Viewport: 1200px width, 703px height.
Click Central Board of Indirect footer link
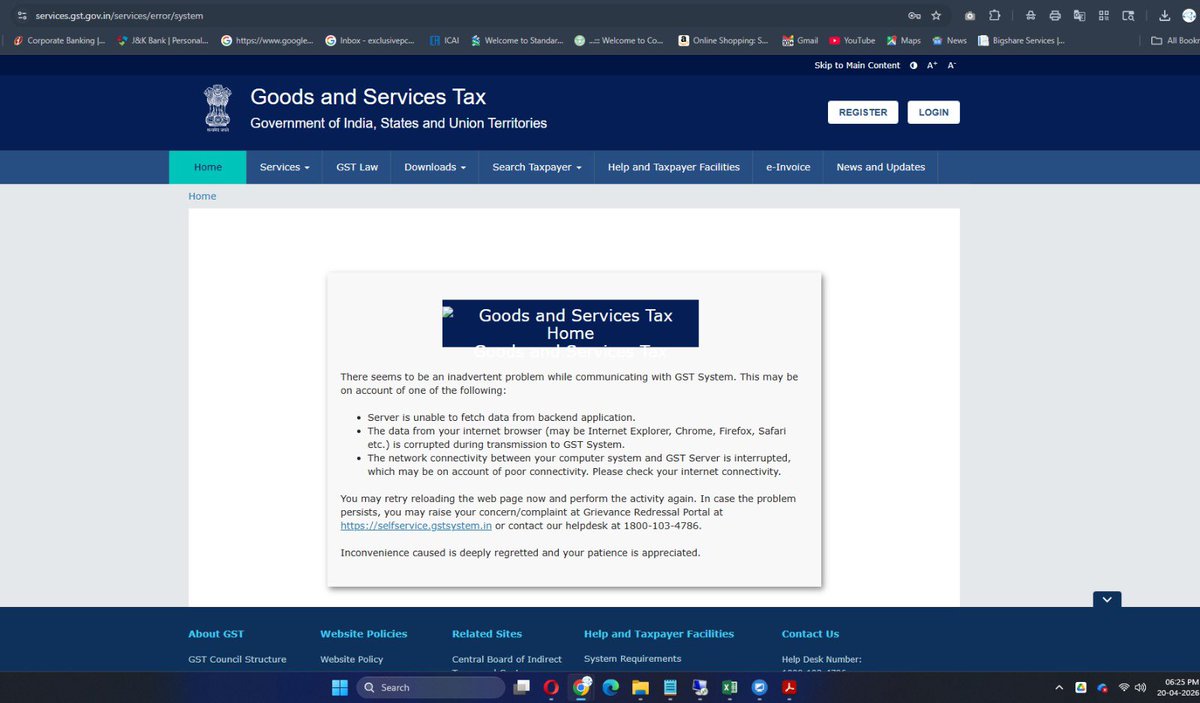click(x=507, y=659)
